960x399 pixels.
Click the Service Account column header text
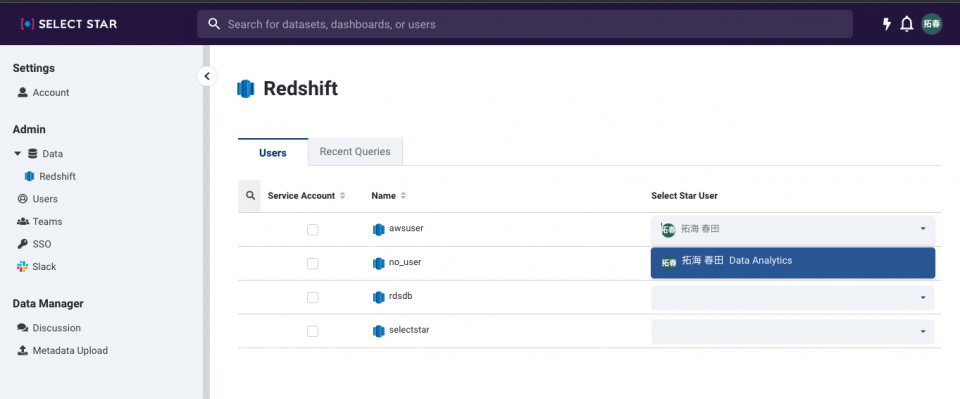[301, 196]
